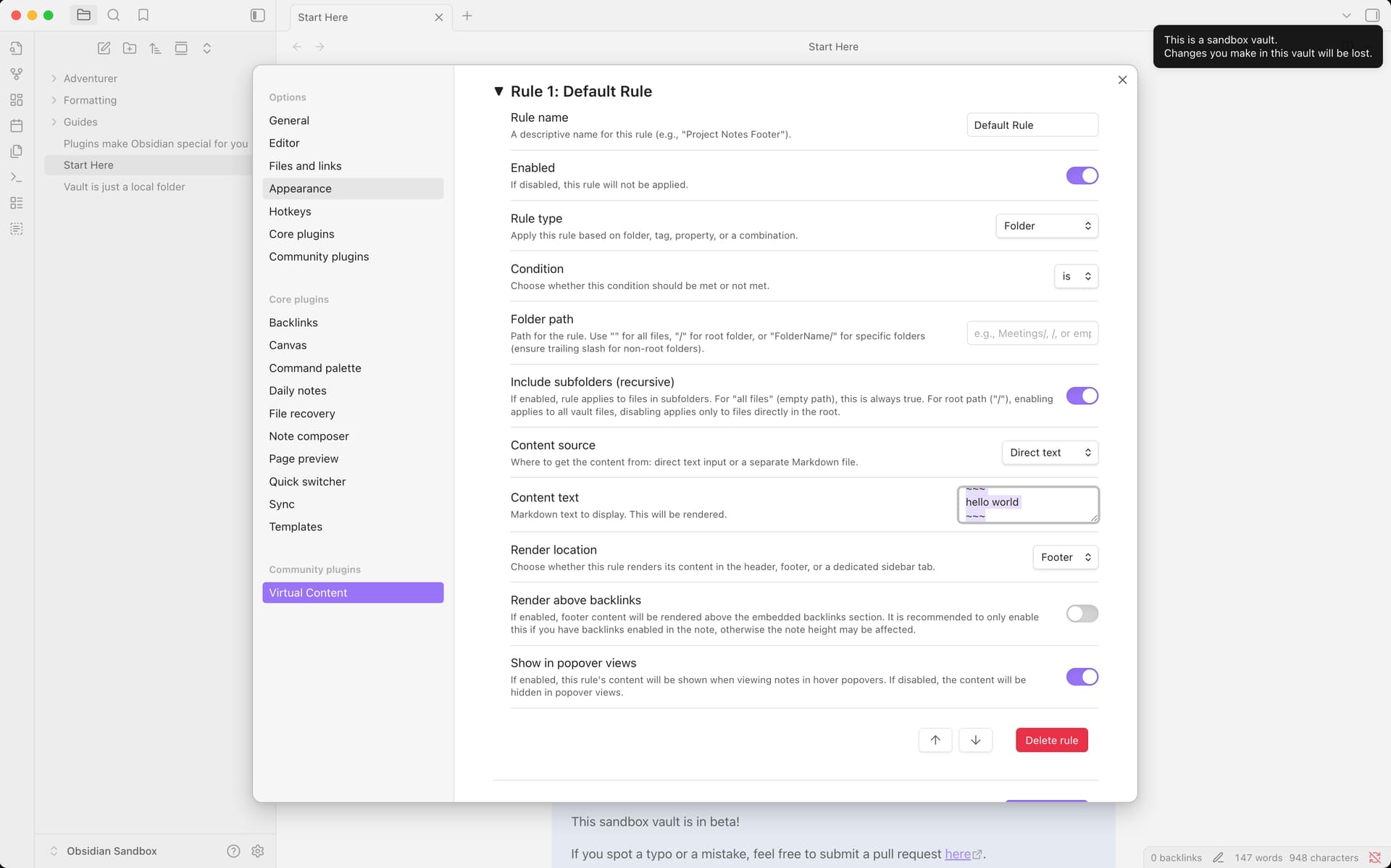This screenshot has width=1391, height=868.
Task: Open command palette terminal icon
Action: (17, 177)
